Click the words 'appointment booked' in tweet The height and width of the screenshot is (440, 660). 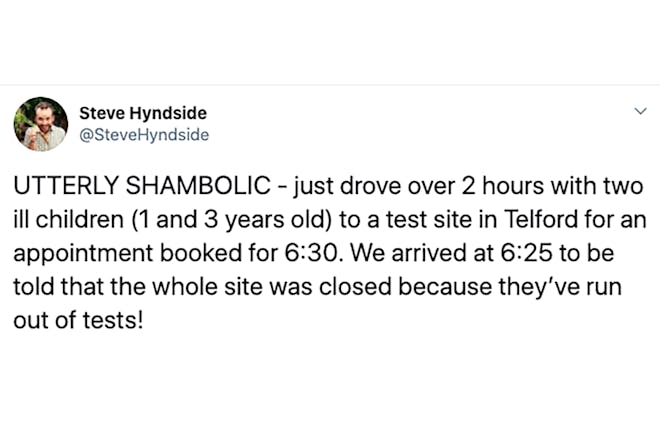pos(128,253)
